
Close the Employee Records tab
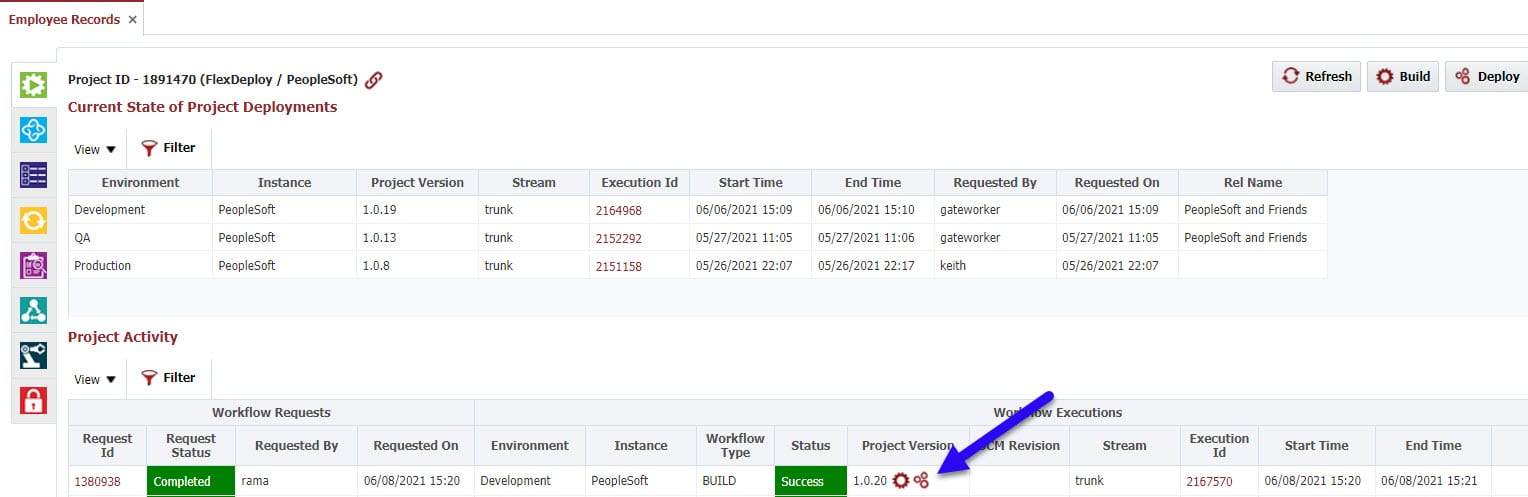[x=133, y=19]
